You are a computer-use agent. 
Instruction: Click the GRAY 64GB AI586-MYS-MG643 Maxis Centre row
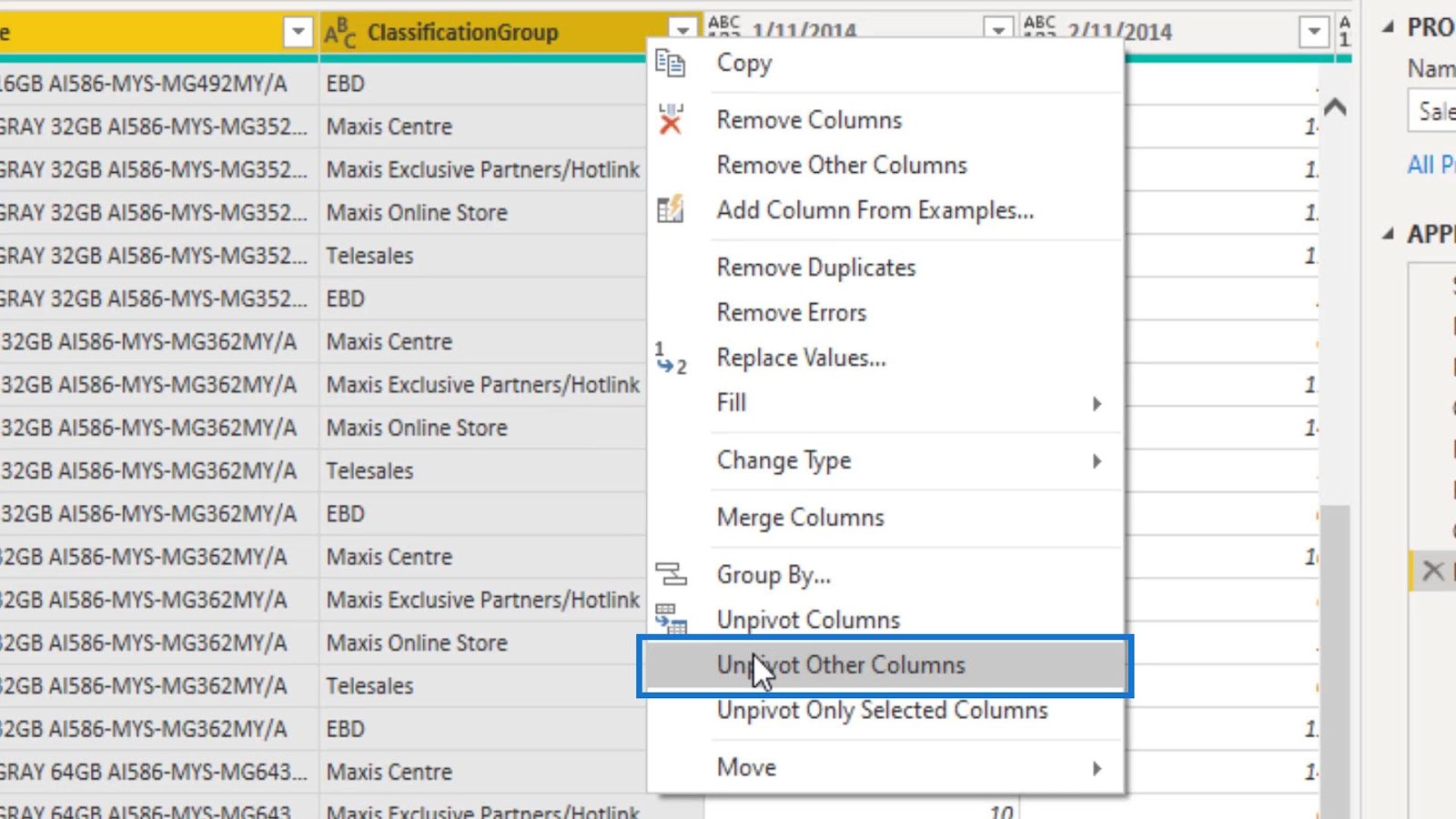click(x=323, y=772)
